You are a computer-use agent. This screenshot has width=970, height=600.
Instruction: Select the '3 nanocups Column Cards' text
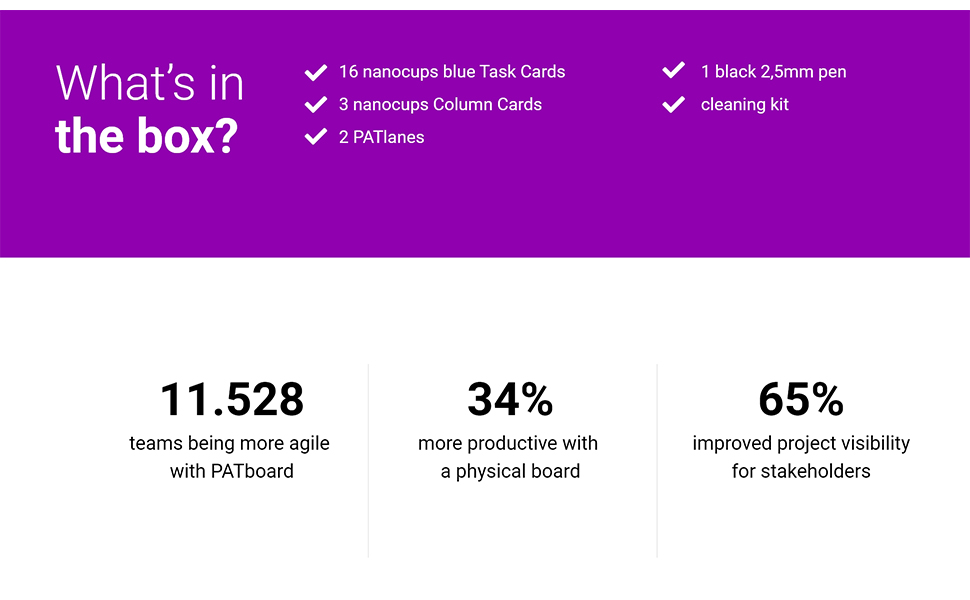pyautogui.click(x=440, y=104)
